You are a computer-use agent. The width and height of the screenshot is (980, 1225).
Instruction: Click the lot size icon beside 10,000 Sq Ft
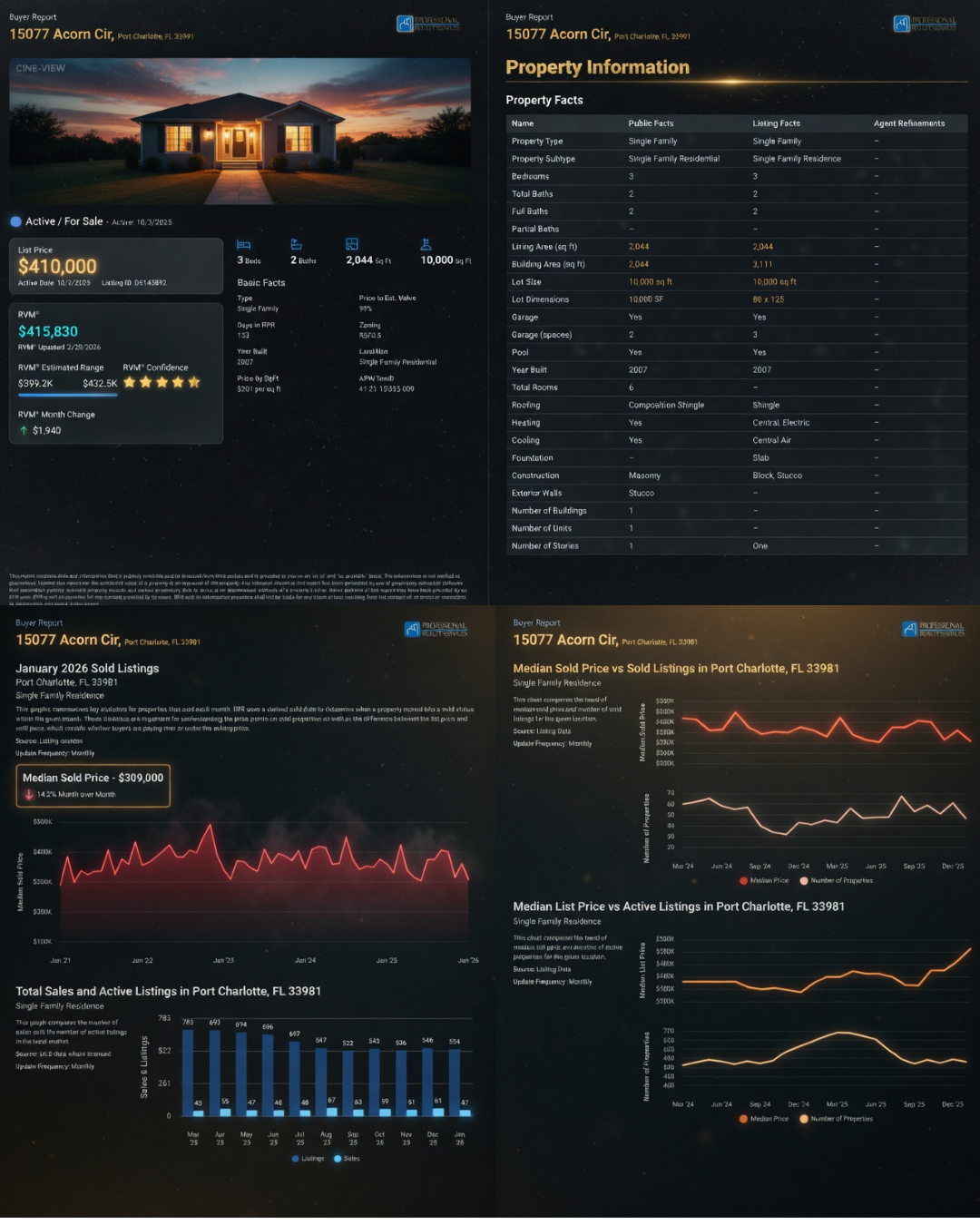click(x=424, y=243)
